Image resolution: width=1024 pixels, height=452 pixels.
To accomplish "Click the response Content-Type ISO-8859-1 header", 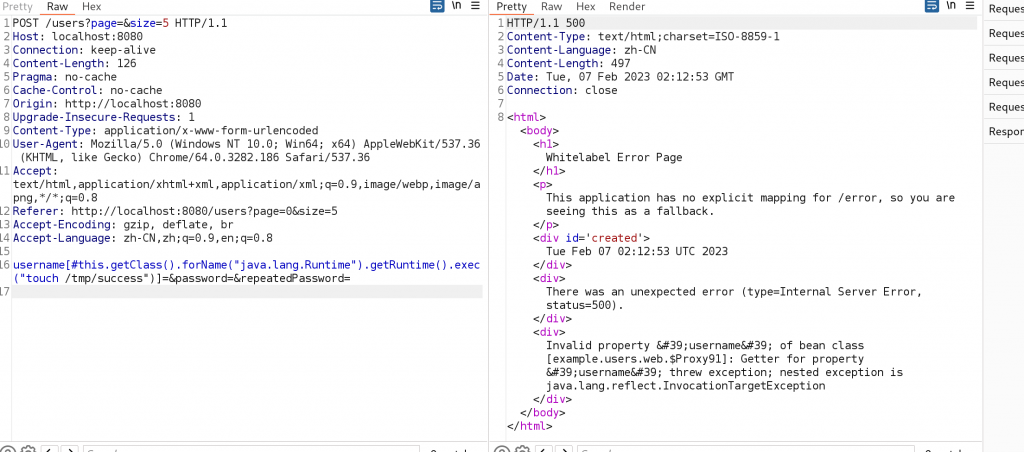I will pyautogui.click(x=643, y=37).
